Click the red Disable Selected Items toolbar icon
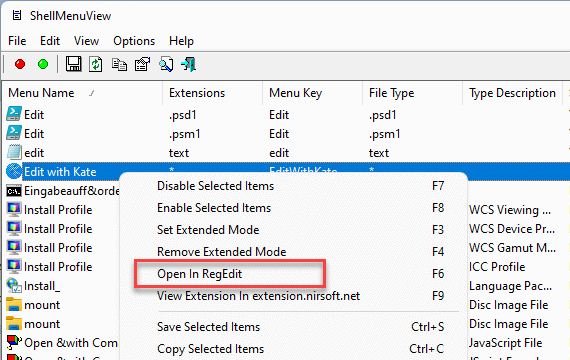The height and width of the screenshot is (360, 570). 20,64
